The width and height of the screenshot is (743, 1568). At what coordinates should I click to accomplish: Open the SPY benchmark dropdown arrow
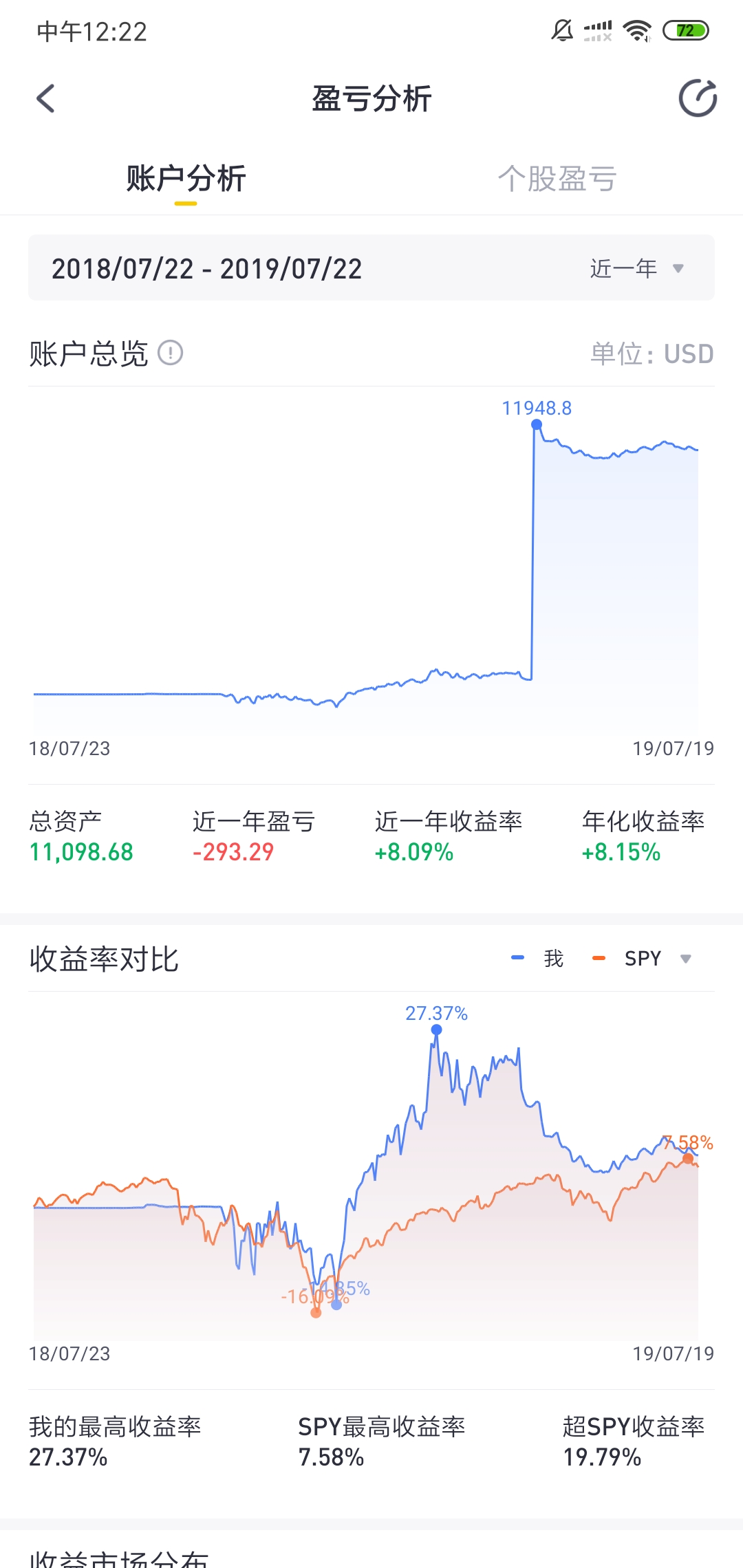[x=685, y=959]
